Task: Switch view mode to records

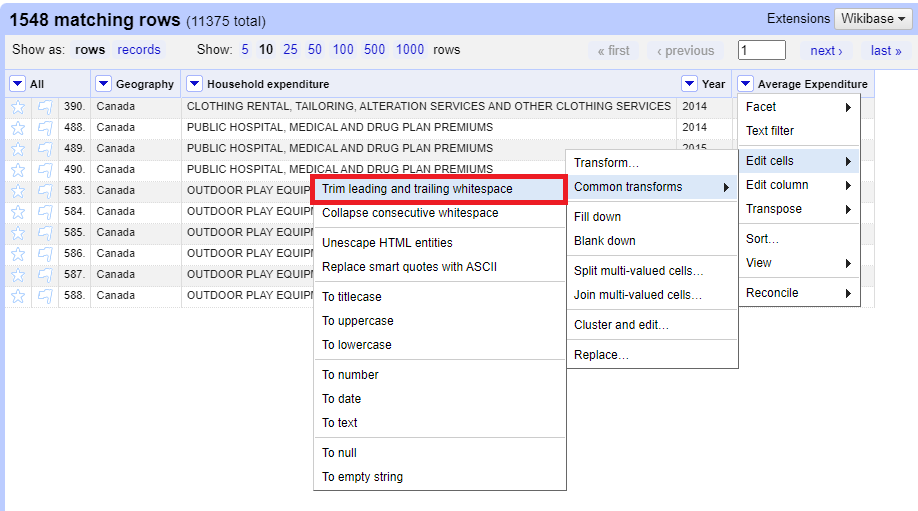Action: [138, 50]
